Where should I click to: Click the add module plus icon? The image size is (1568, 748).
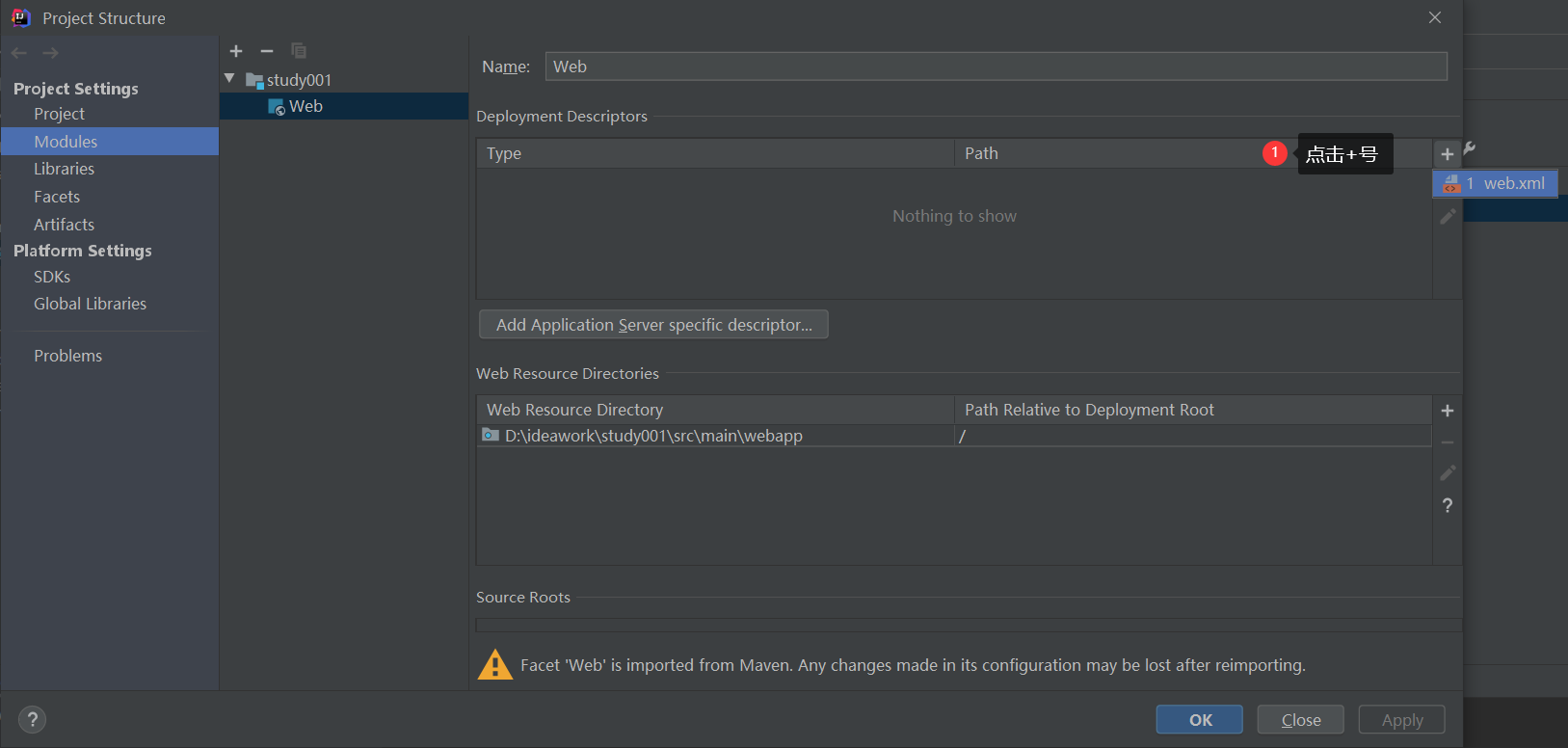pos(236,51)
